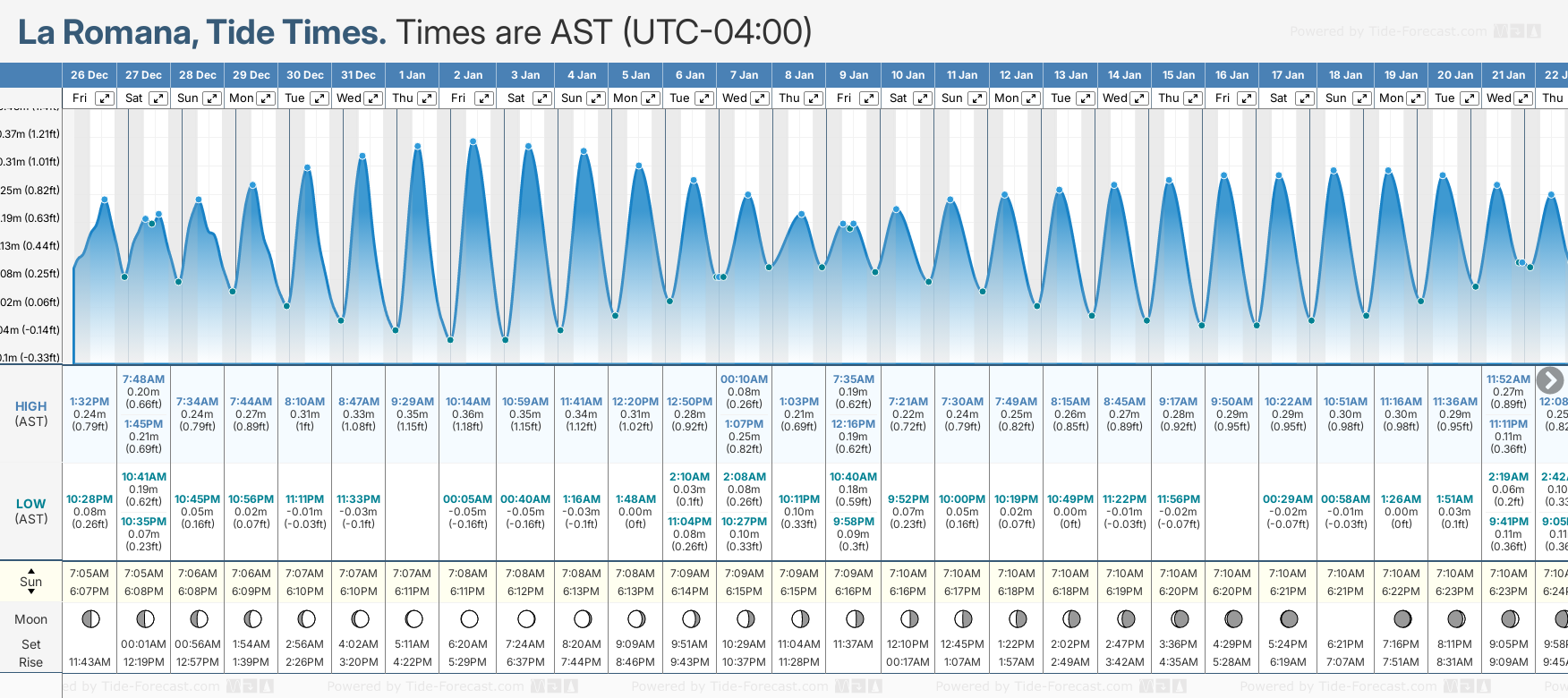This screenshot has height=698, width=1568.
Task: Toggle the Sun row up/down arrows
Action: [31, 582]
